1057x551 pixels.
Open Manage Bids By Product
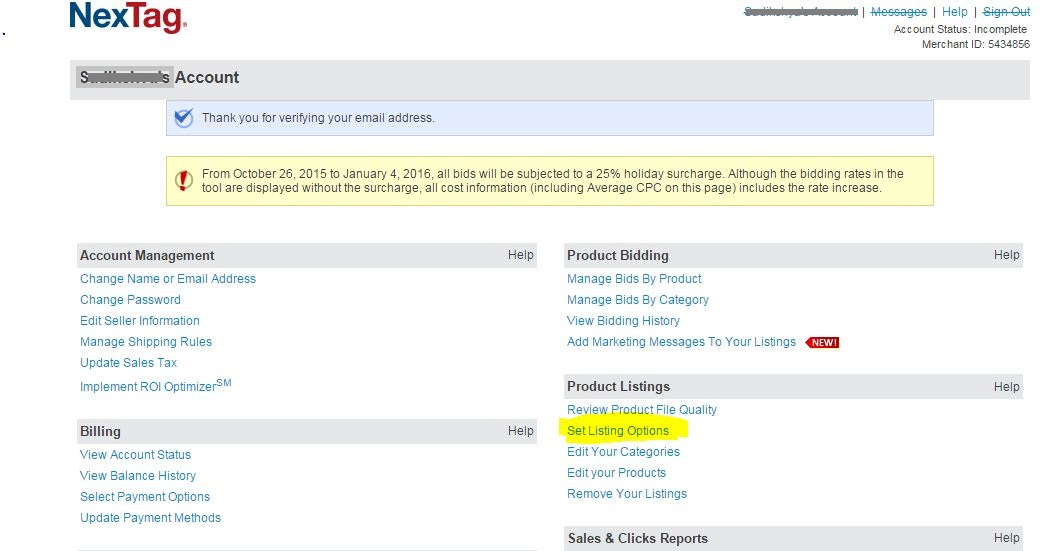(634, 279)
